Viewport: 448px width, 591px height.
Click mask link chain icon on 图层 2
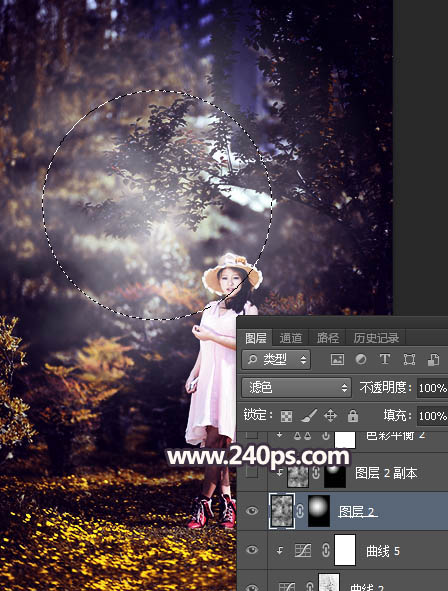coord(300,511)
